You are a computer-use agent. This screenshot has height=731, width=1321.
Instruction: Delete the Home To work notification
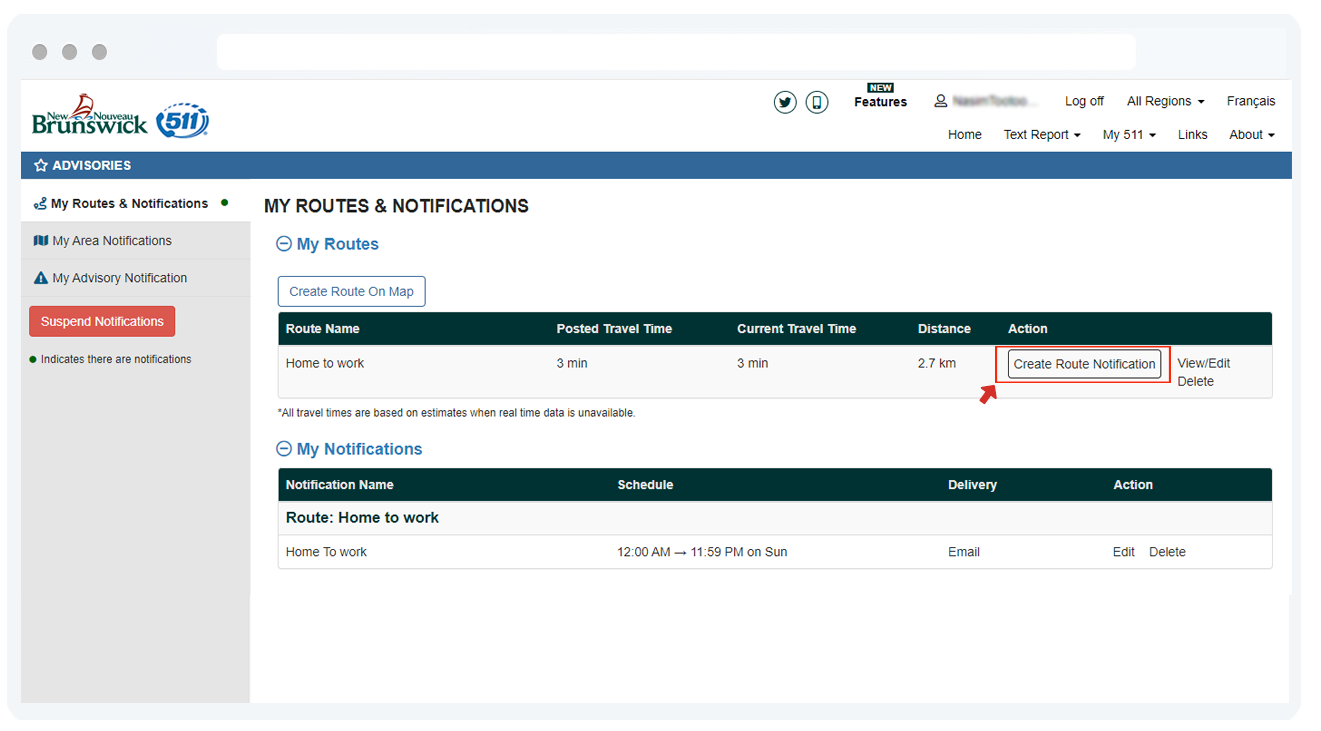click(x=1167, y=552)
